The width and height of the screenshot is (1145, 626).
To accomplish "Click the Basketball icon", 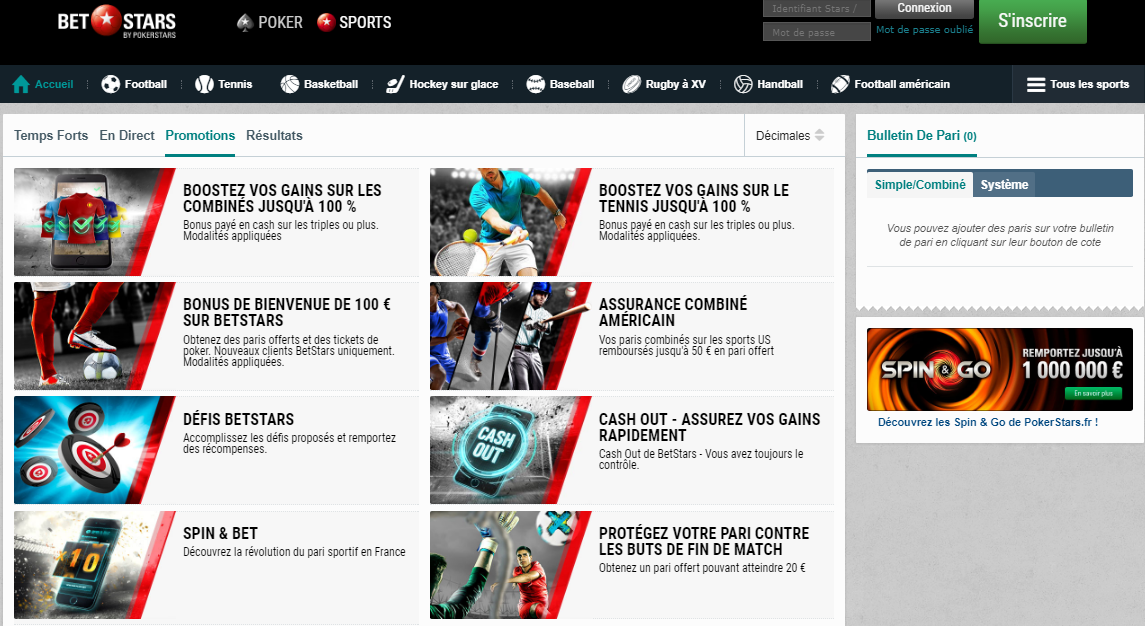I will (290, 84).
